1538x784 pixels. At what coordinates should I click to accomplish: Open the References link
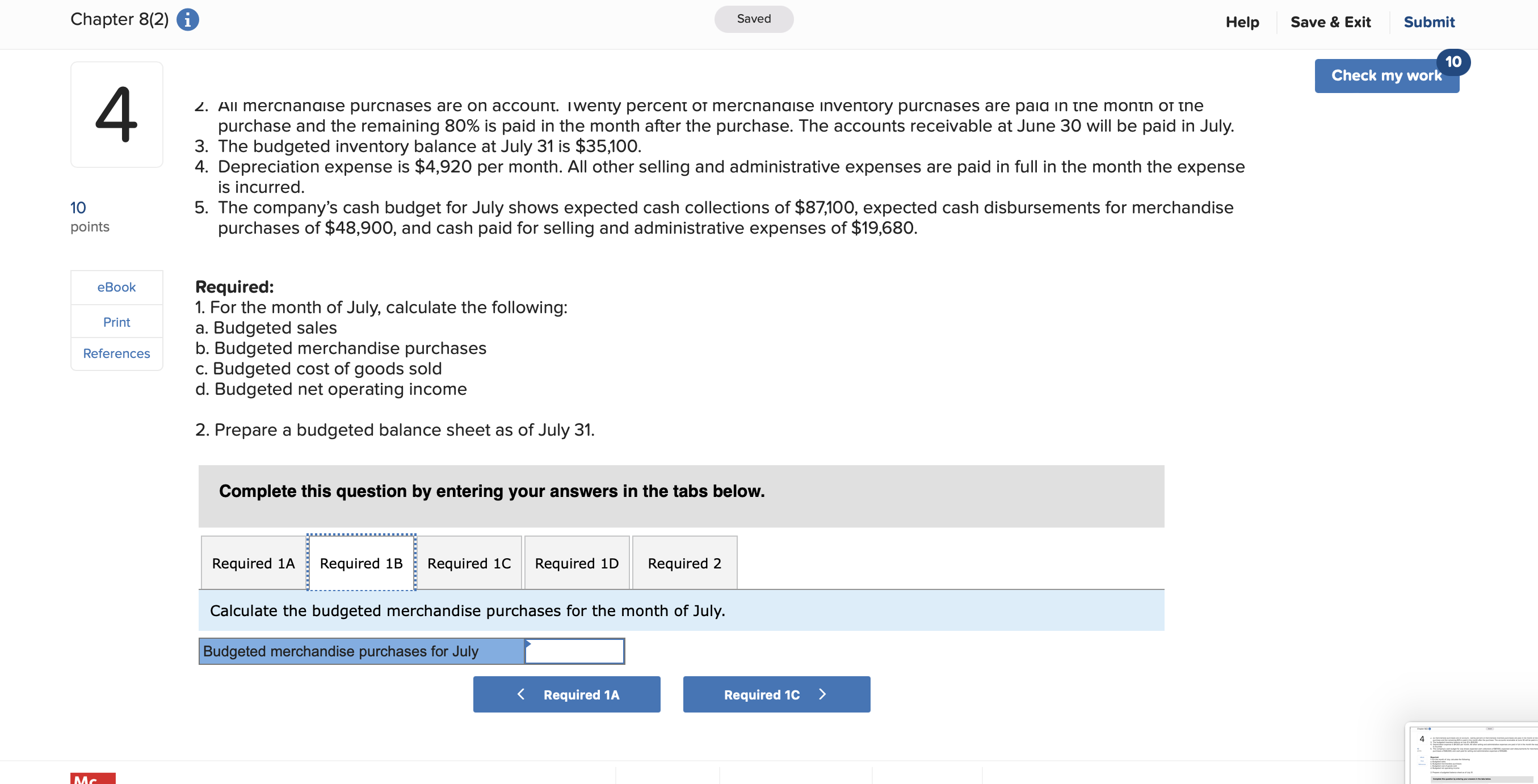pos(116,353)
